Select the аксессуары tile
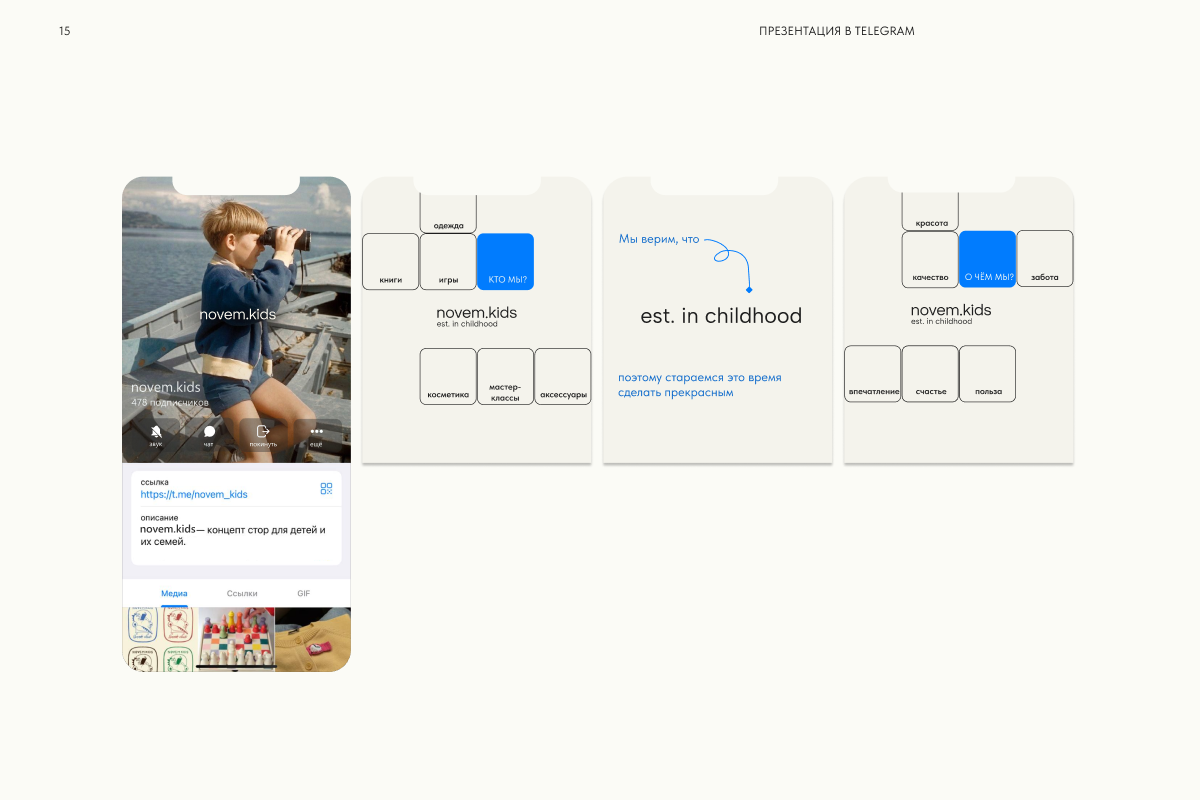This screenshot has width=1200, height=800. click(563, 376)
